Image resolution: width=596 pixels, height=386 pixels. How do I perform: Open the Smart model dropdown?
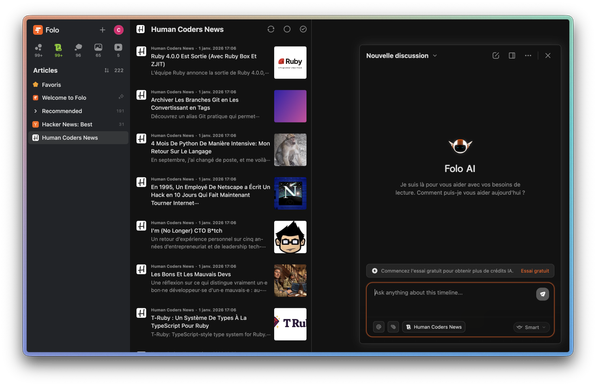click(x=531, y=327)
